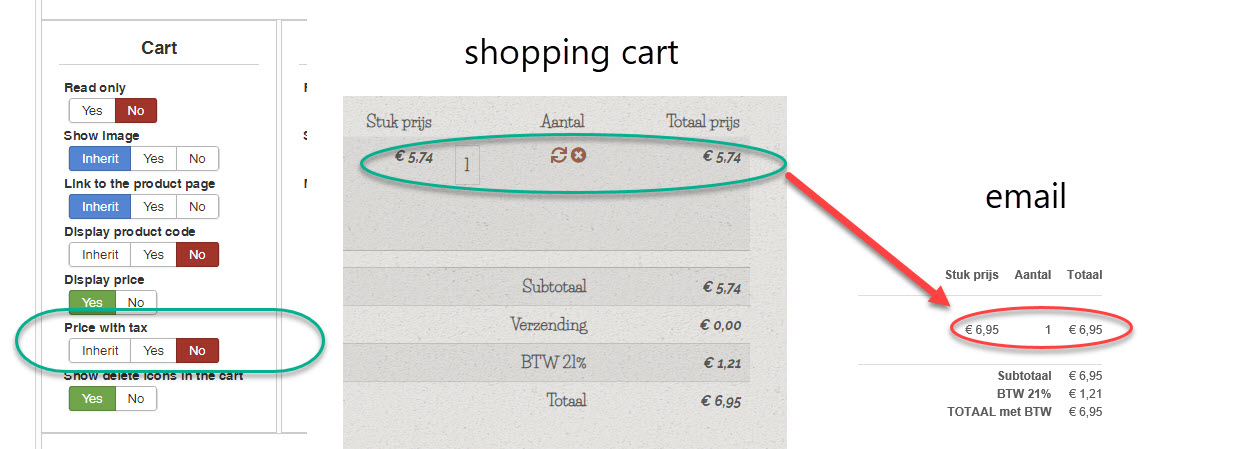Screen dimensions: 1233x449
Task: Set Read only to No
Action: 136,111
